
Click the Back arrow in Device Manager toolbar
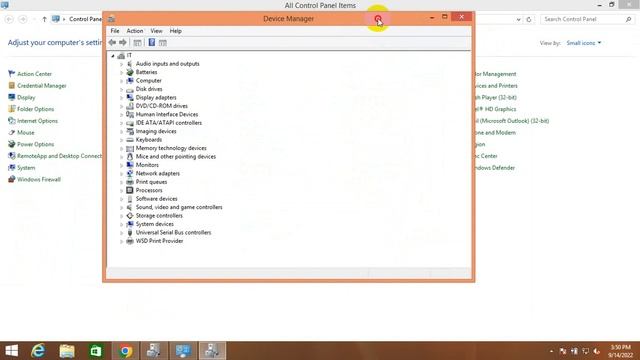click(x=112, y=42)
